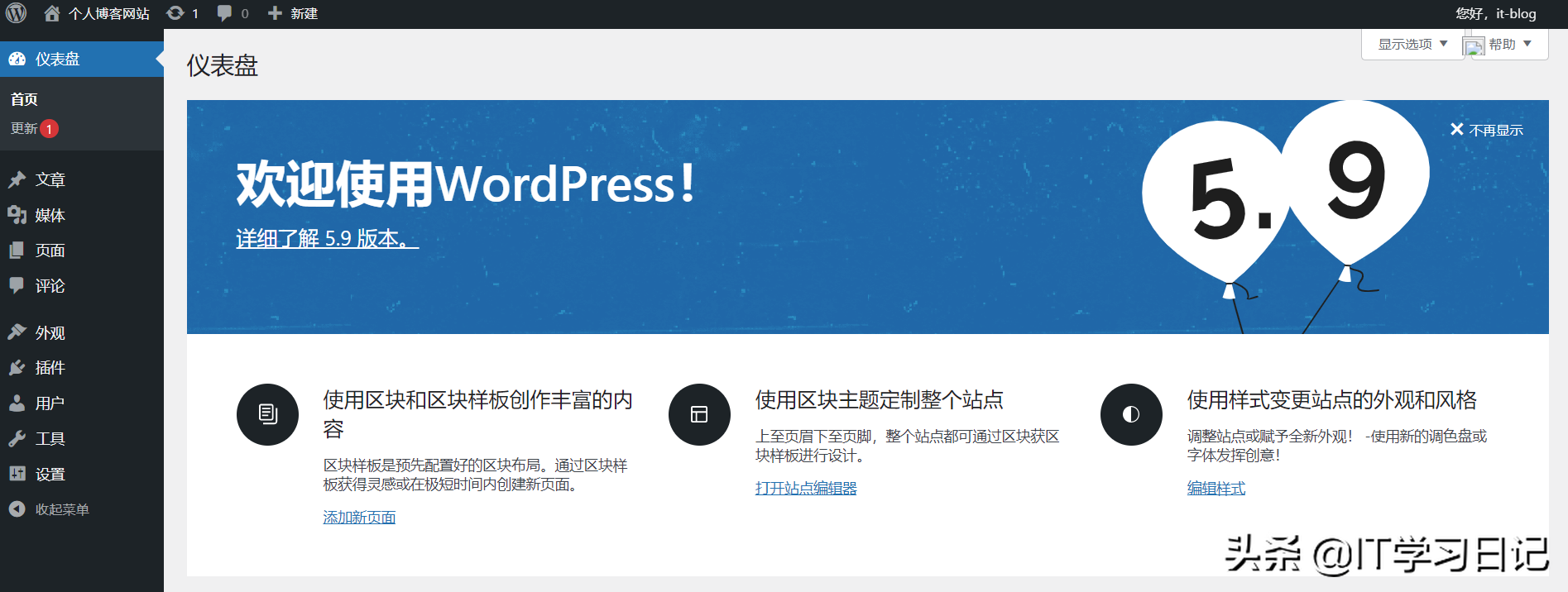This screenshot has height=592, width=1568.
Task: Click the 编辑样式 link
Action: [1216, 488]
